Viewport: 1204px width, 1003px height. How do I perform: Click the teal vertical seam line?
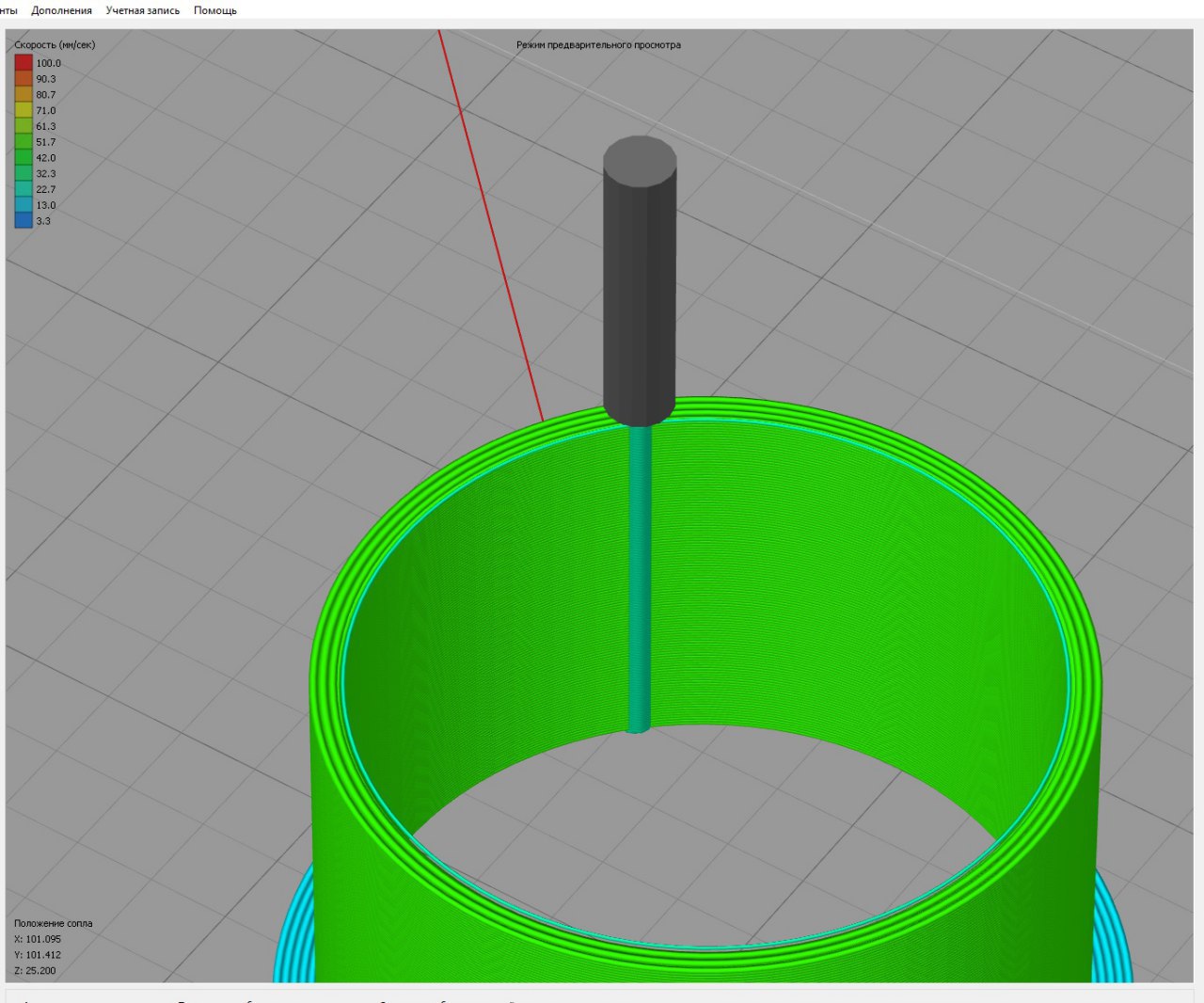click(640, 579)
